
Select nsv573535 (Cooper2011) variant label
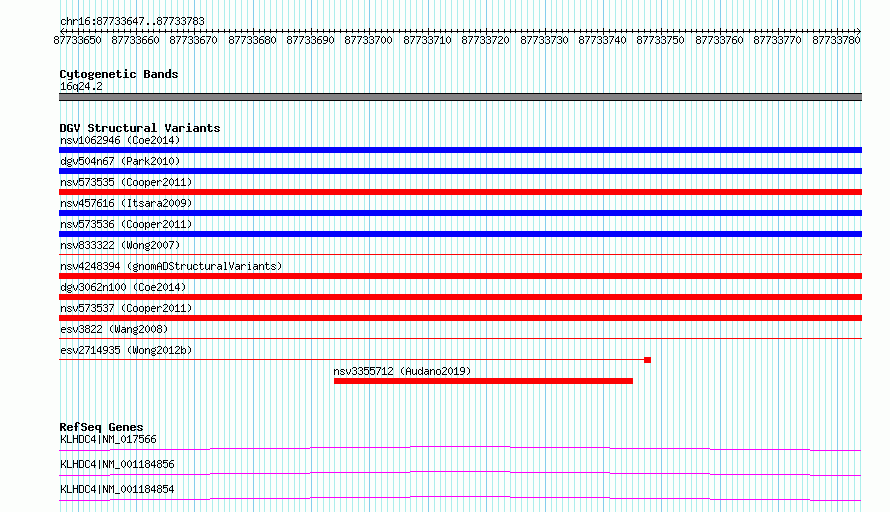126,182
